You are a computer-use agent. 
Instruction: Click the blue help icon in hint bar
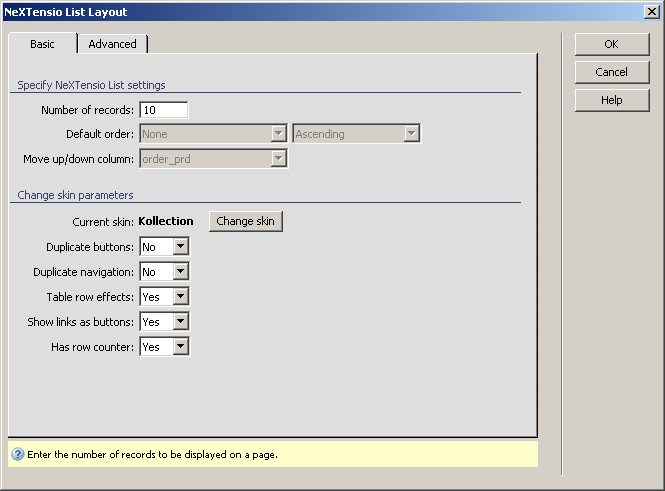click(18, 454)
